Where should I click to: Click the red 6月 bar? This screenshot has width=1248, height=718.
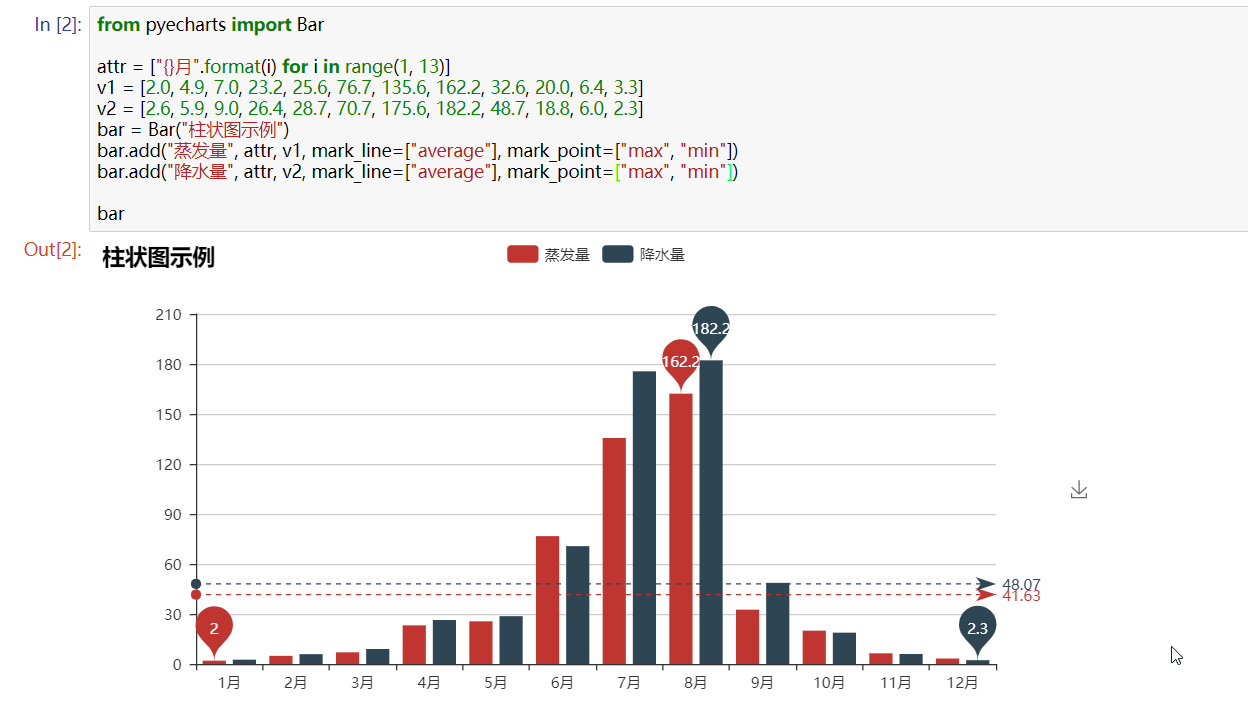tap(547, 600)
